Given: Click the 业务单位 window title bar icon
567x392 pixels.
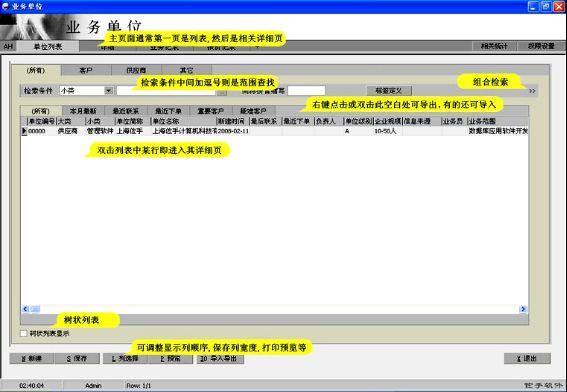Looking at the screenshot, I should tap(5, 6).
